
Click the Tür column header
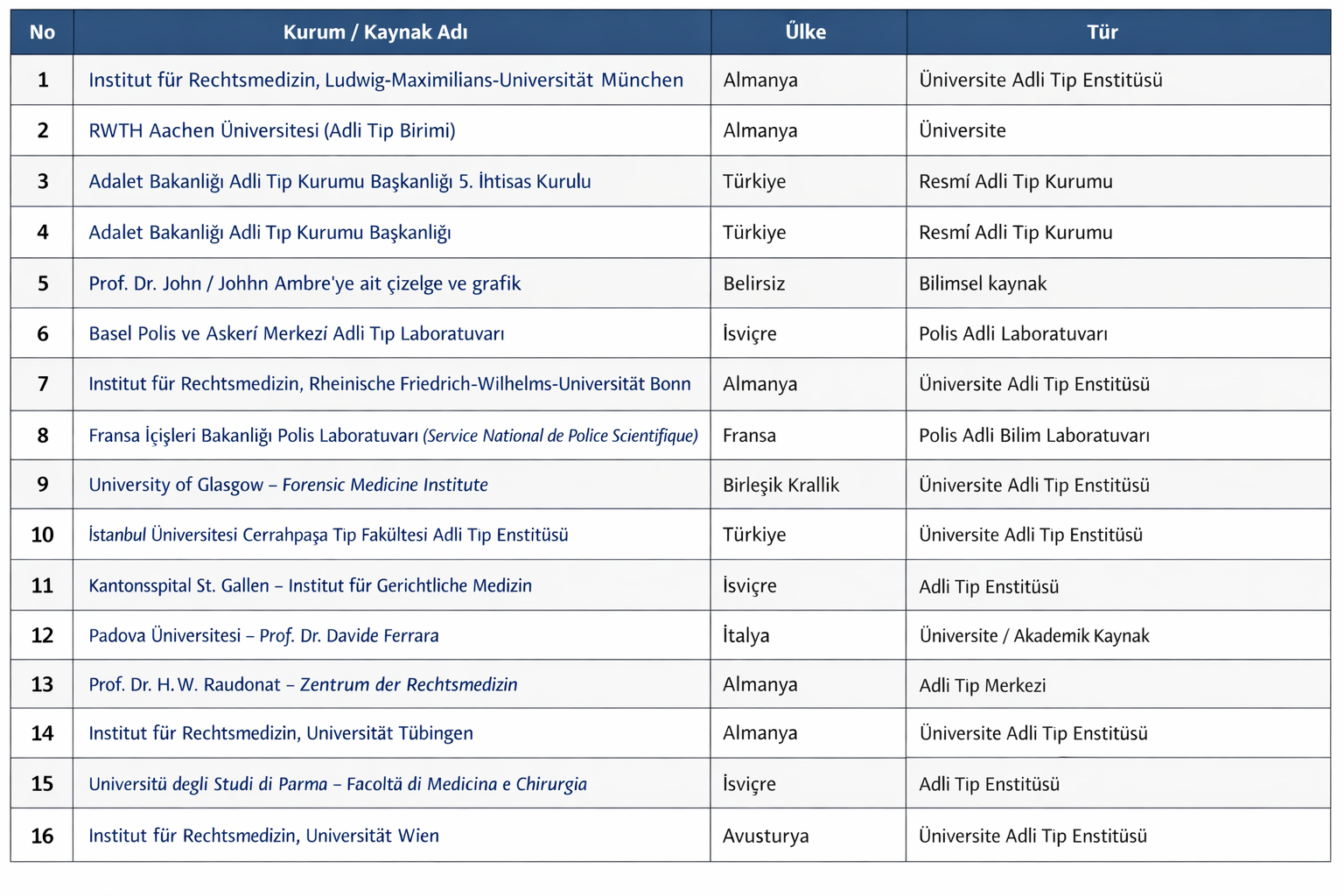1102,32
